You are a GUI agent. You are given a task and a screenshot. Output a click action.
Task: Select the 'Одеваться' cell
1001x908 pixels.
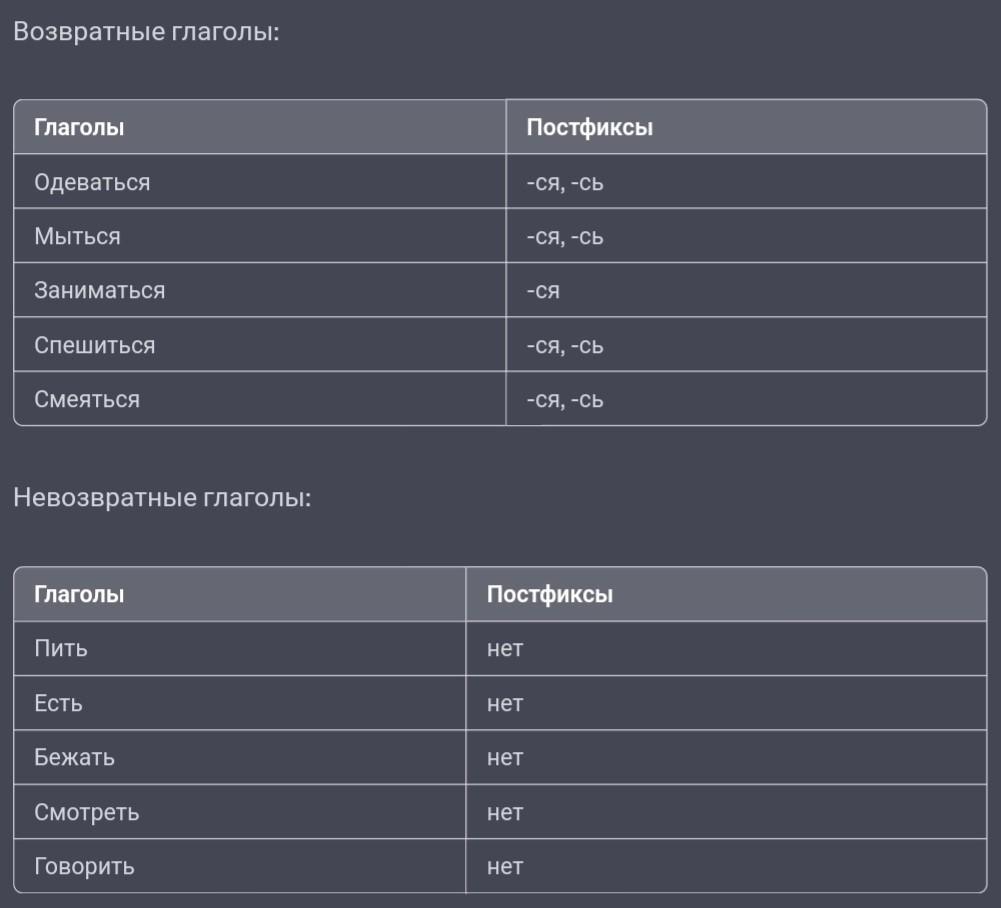point(92,182)
